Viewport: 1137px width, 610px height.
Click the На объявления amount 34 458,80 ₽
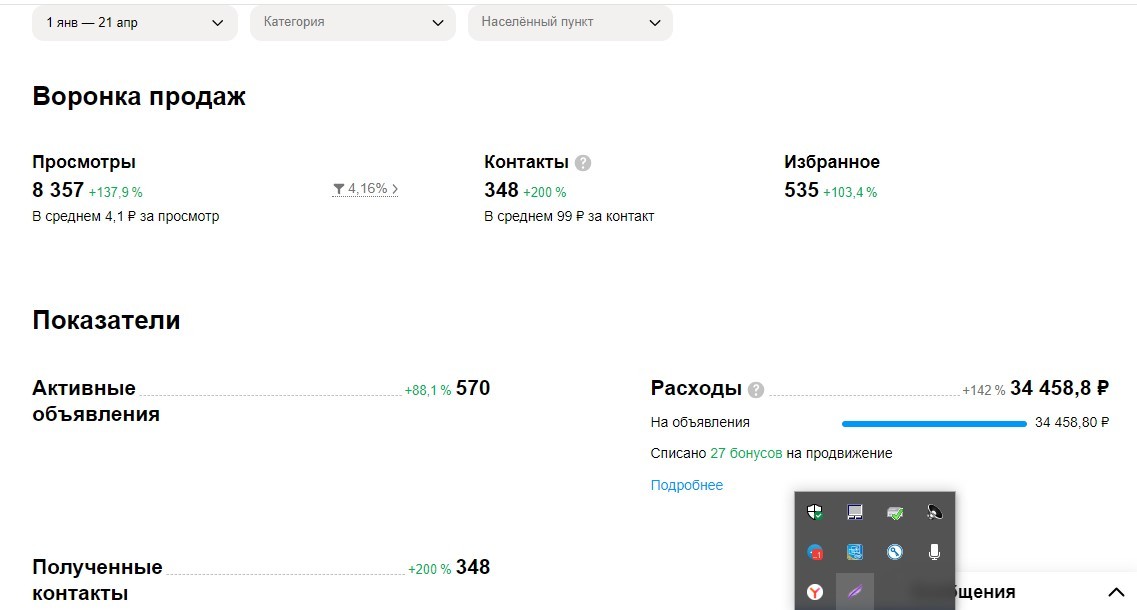click(1072, 422)
